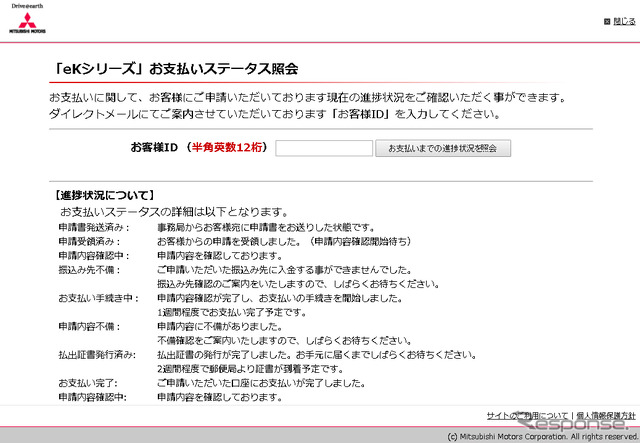Click the お支払い手続き中 status label
The width and height of the screenshot is (640, 443).
tap(98, 298)
